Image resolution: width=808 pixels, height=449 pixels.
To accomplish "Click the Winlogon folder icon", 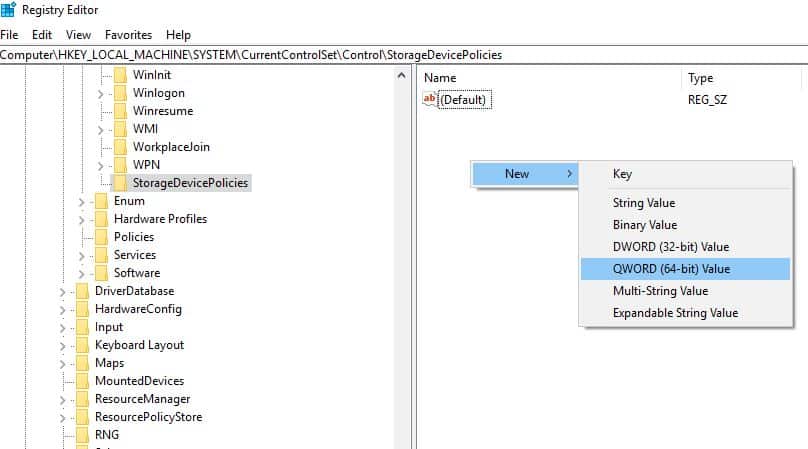I will point(120,93).
